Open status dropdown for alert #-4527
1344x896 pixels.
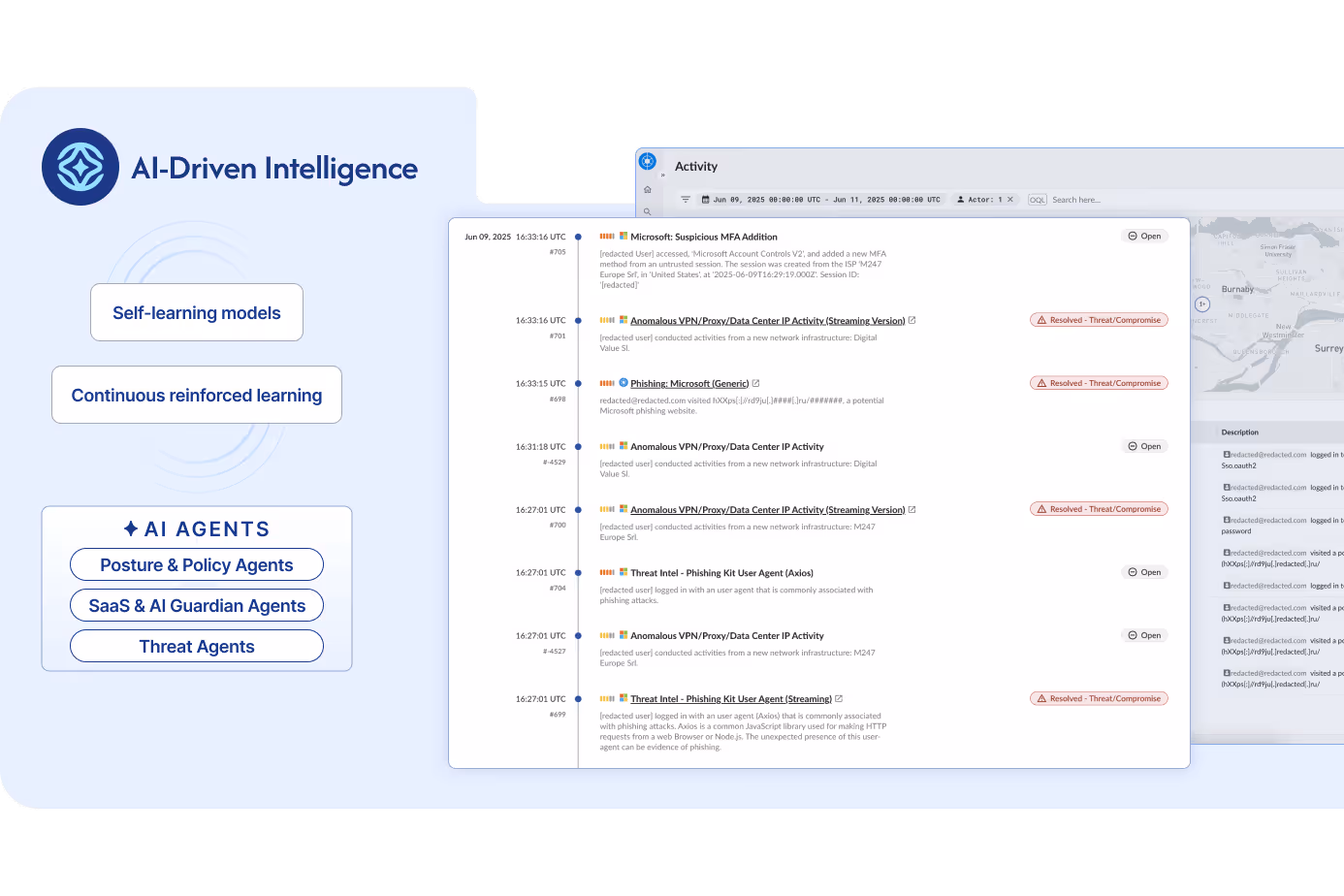pyautogui.click(x=1144, y=635)
